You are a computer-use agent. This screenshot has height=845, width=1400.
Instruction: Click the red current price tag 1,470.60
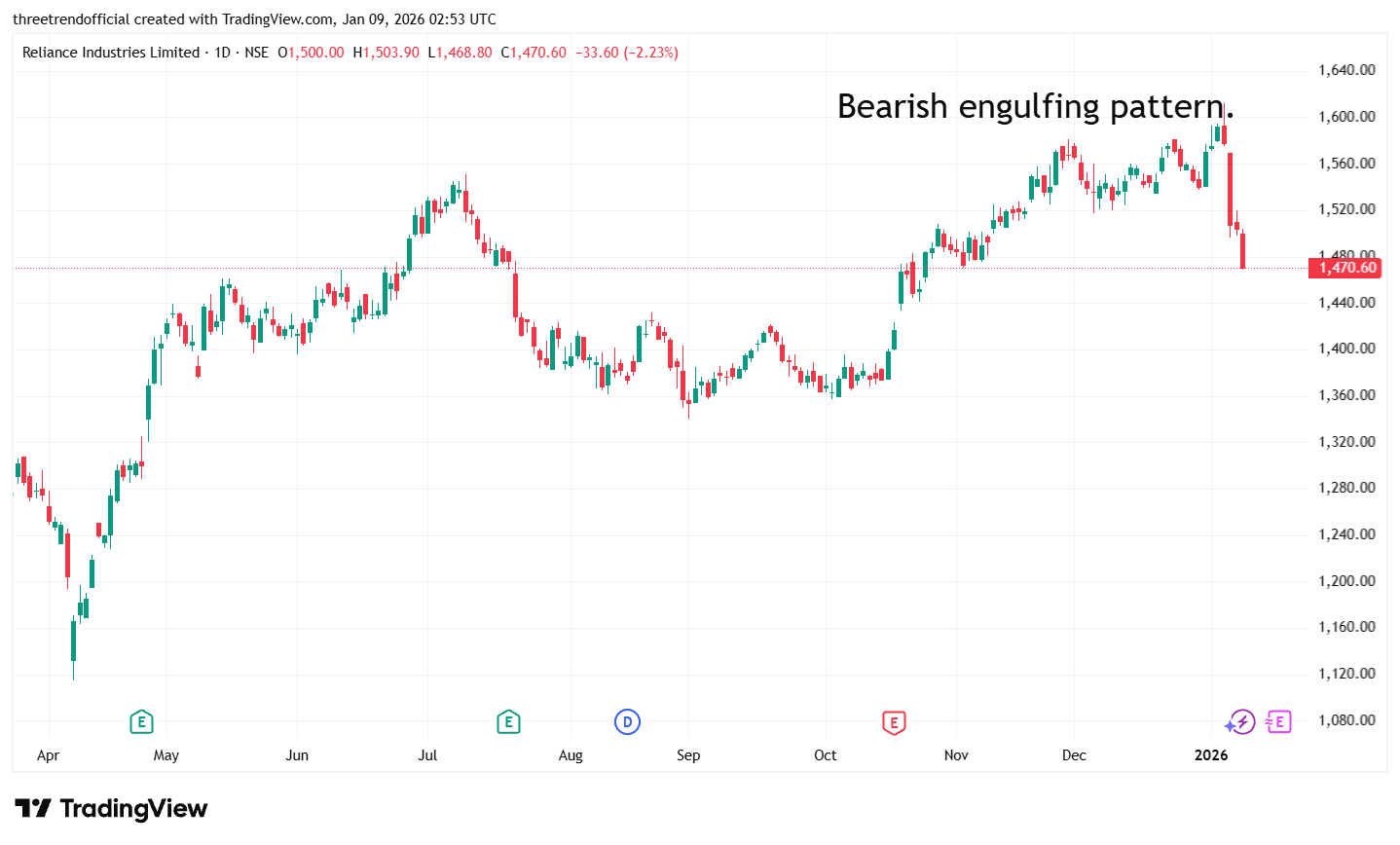coord(1345,268)
